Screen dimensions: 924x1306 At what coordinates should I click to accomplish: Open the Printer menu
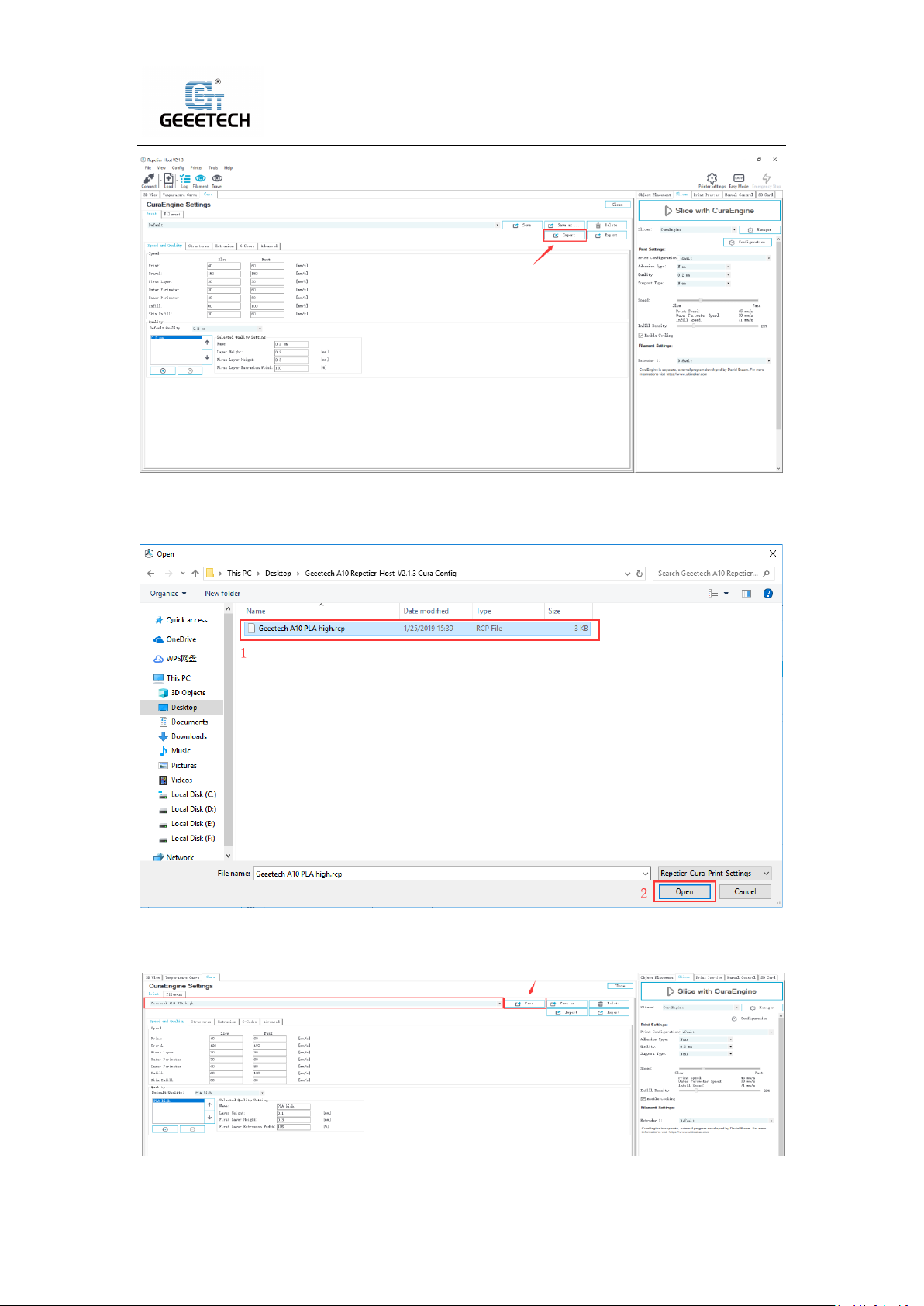coord(196,167)
